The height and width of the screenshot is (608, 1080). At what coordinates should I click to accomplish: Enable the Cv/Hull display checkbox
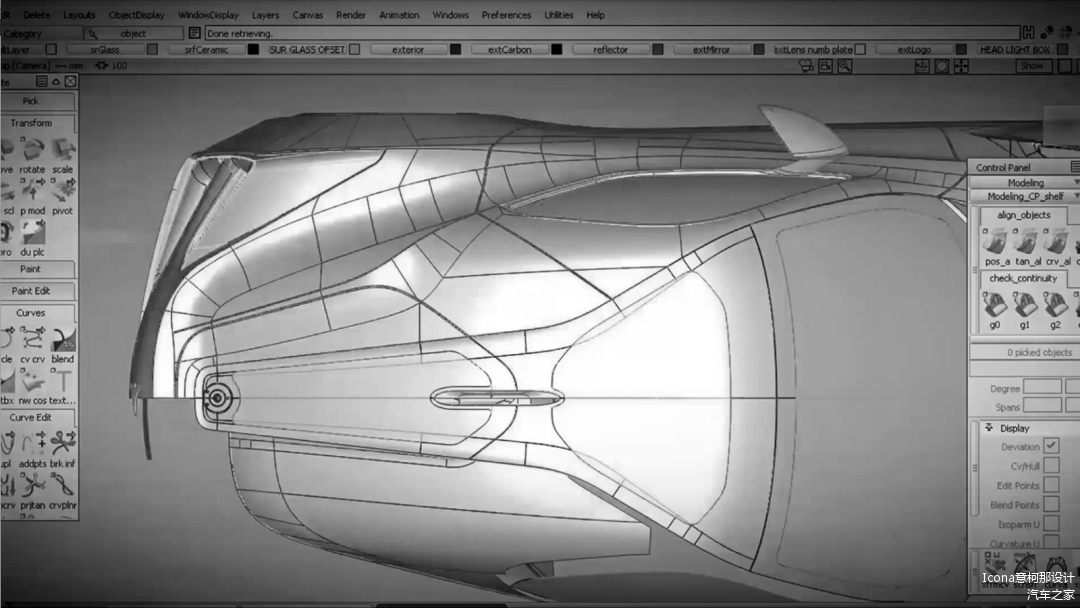[1051, 466]
